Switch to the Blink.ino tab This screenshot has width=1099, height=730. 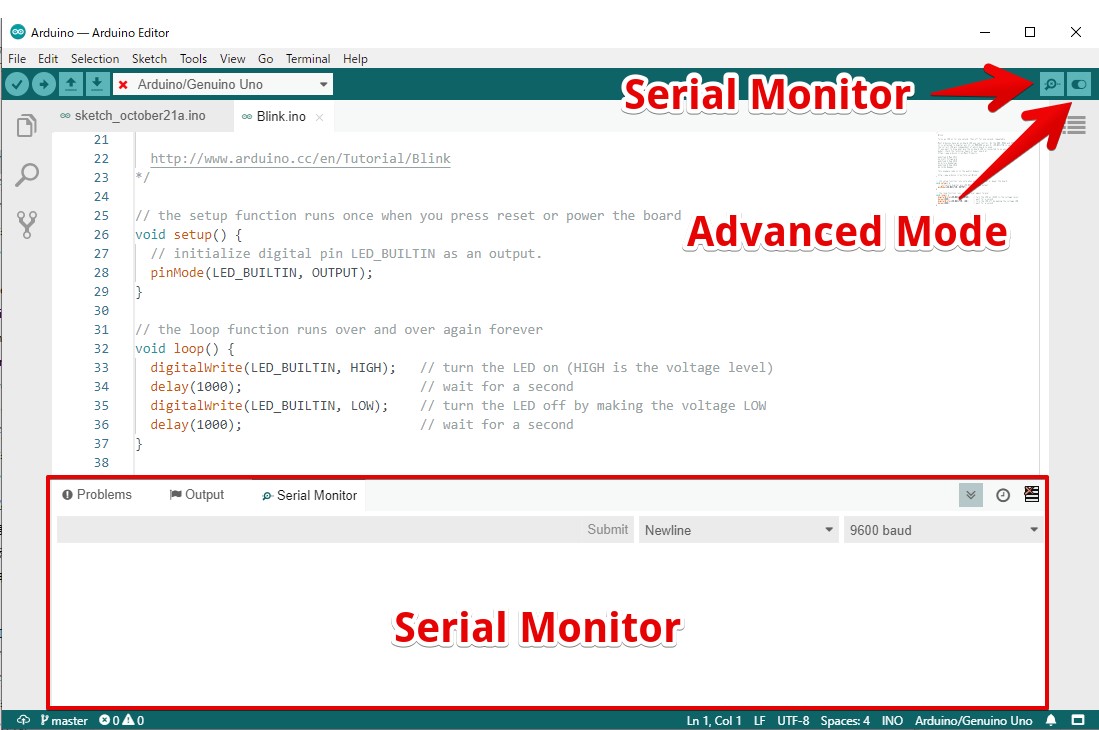click(282, 117)
